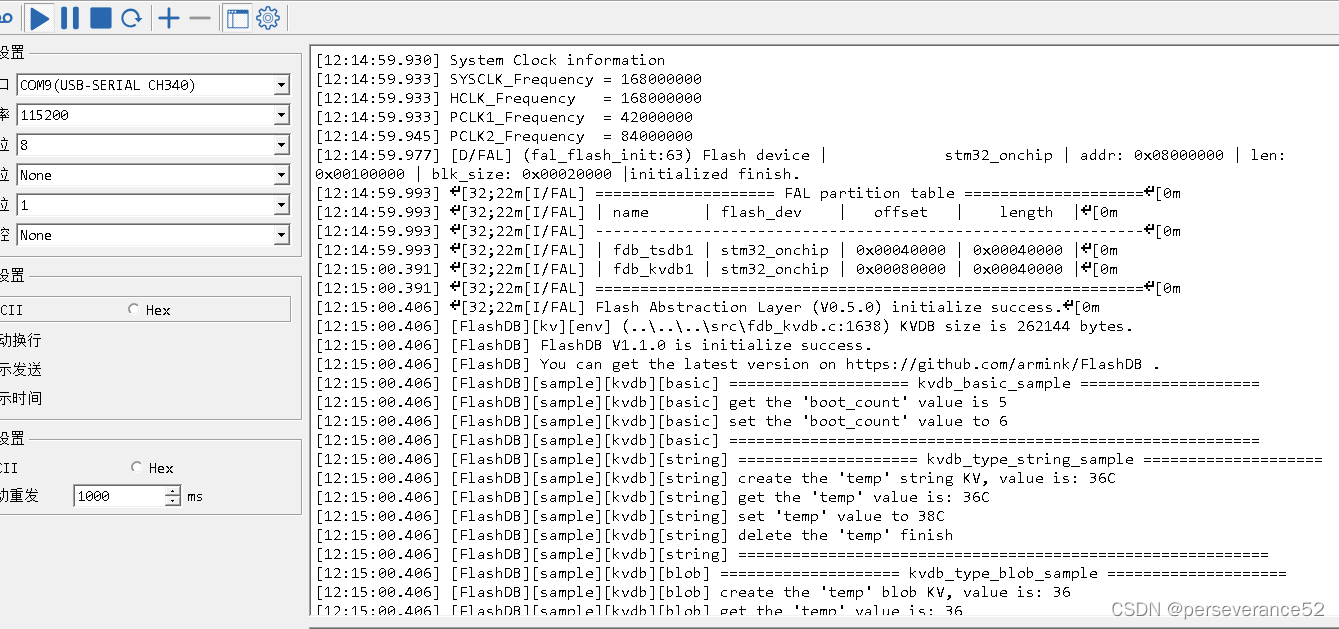
Task: Open the stop bits dropdown showing 1
Action: tap(154, 205)
